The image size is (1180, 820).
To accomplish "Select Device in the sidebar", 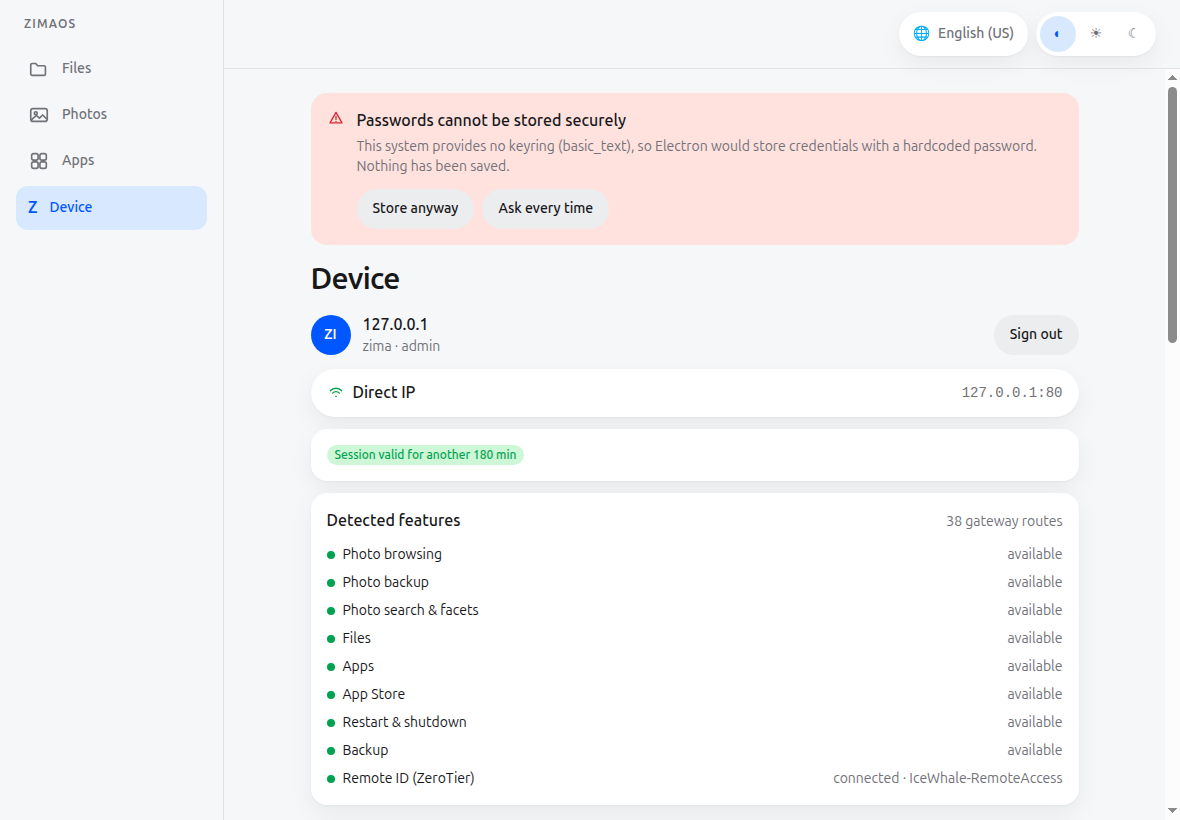I will (x=111, y=208).
